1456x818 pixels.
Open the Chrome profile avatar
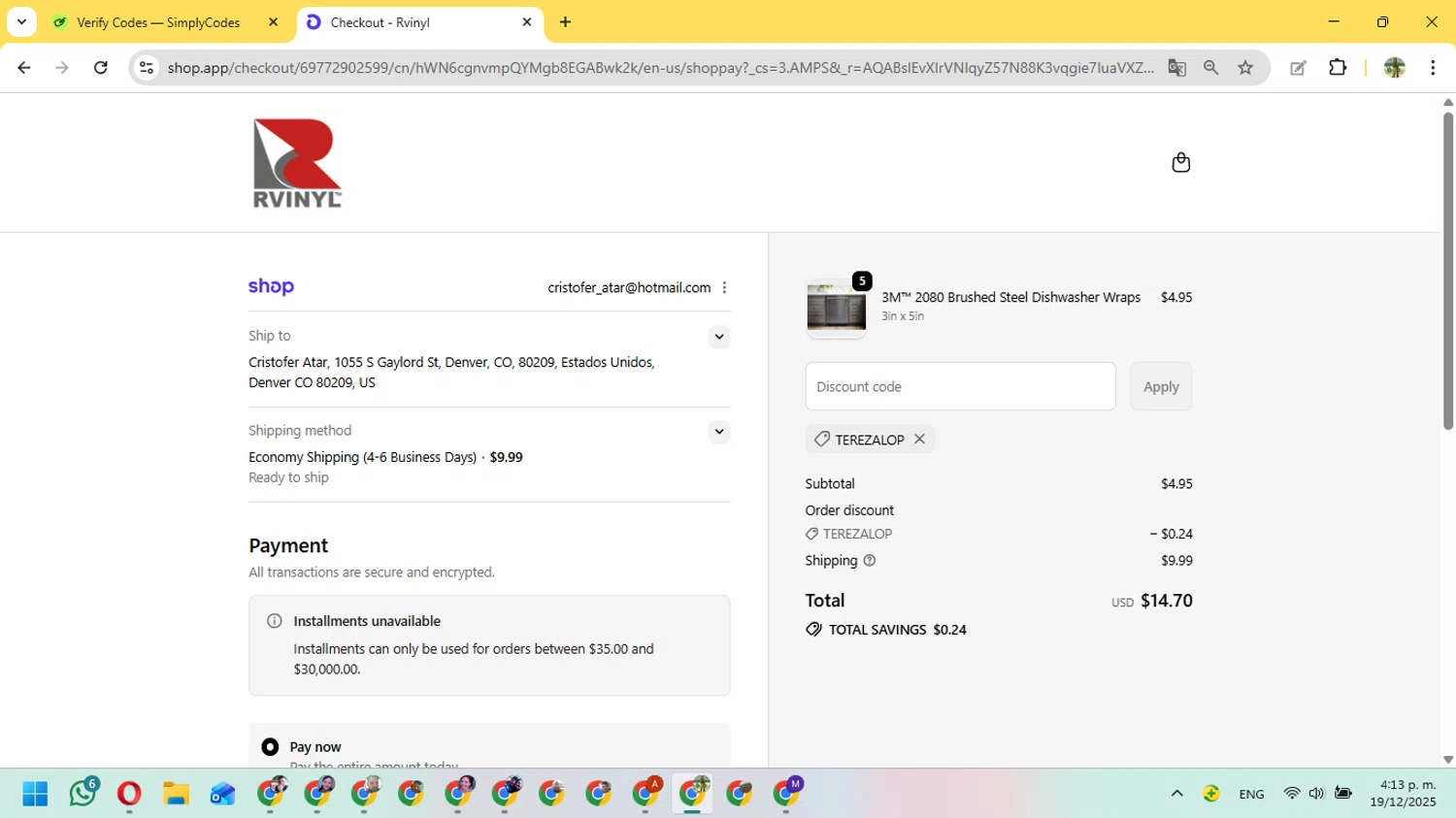point(1394,68)
